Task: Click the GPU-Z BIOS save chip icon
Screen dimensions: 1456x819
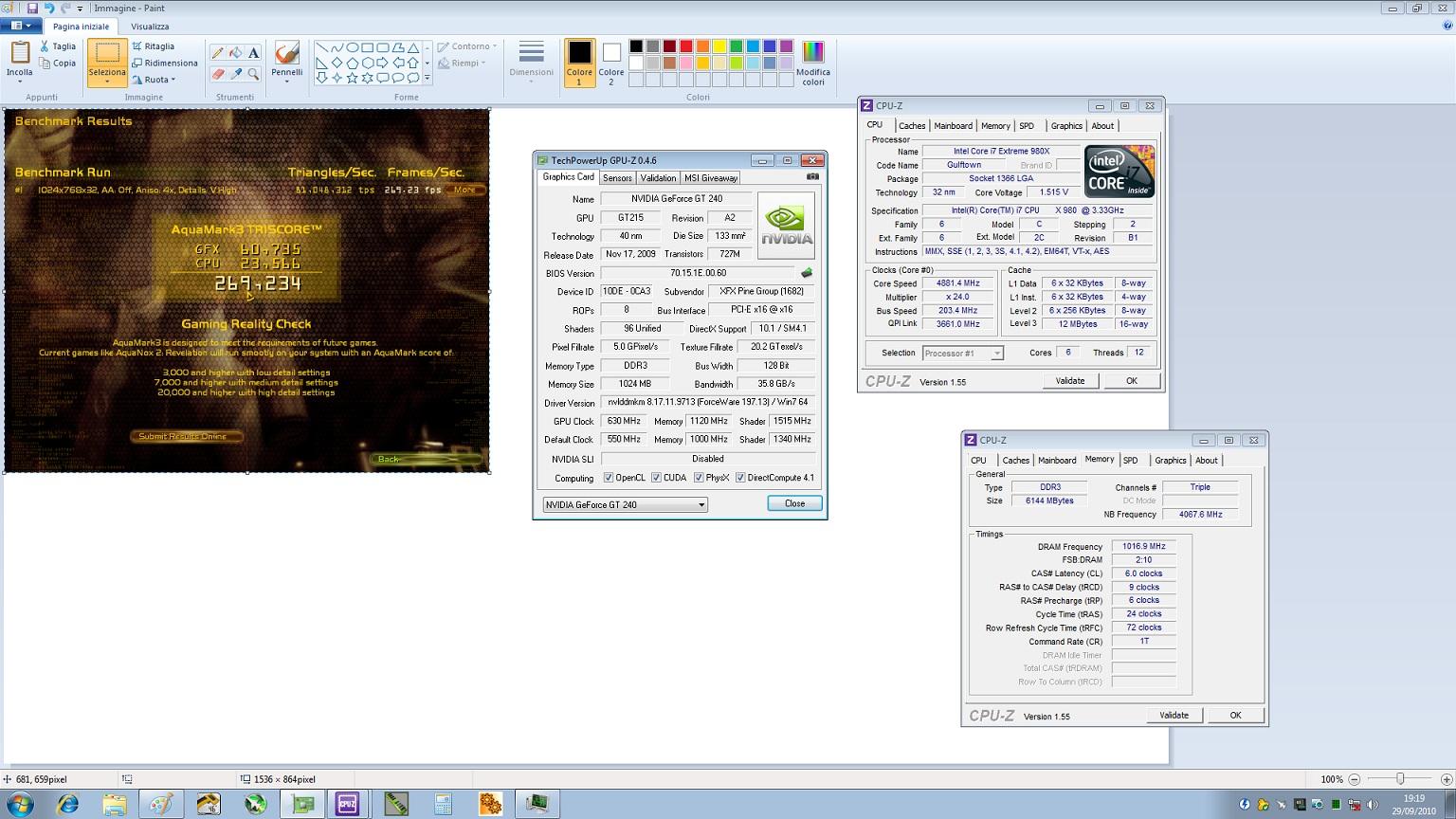Action: pyautogui.click(x=807, y=273)
